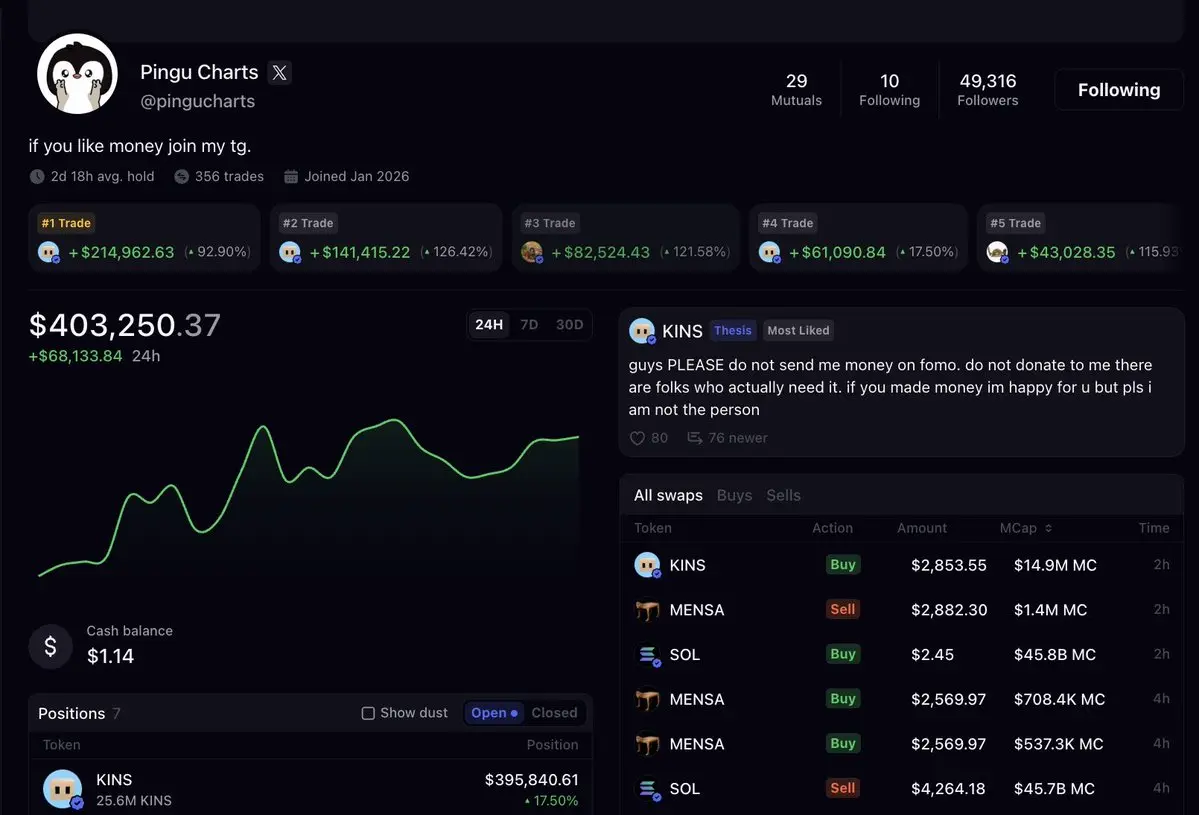1199x815 pixels.
Task: Click the MENSA Sell row token icon
Action: pos(648,610)
